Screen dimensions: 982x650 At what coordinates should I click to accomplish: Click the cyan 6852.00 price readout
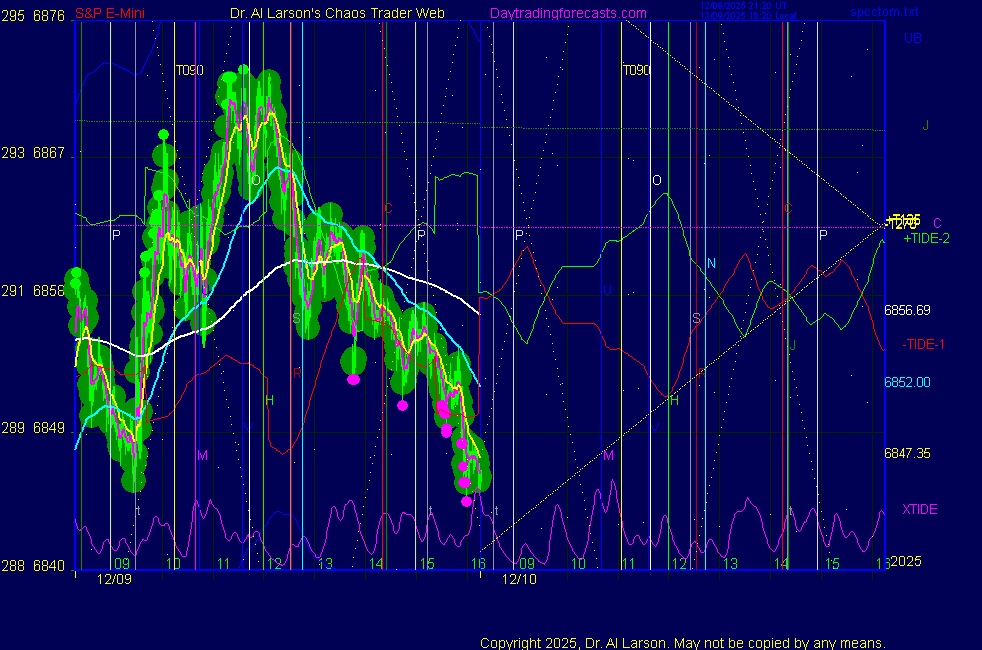point(907,382)
